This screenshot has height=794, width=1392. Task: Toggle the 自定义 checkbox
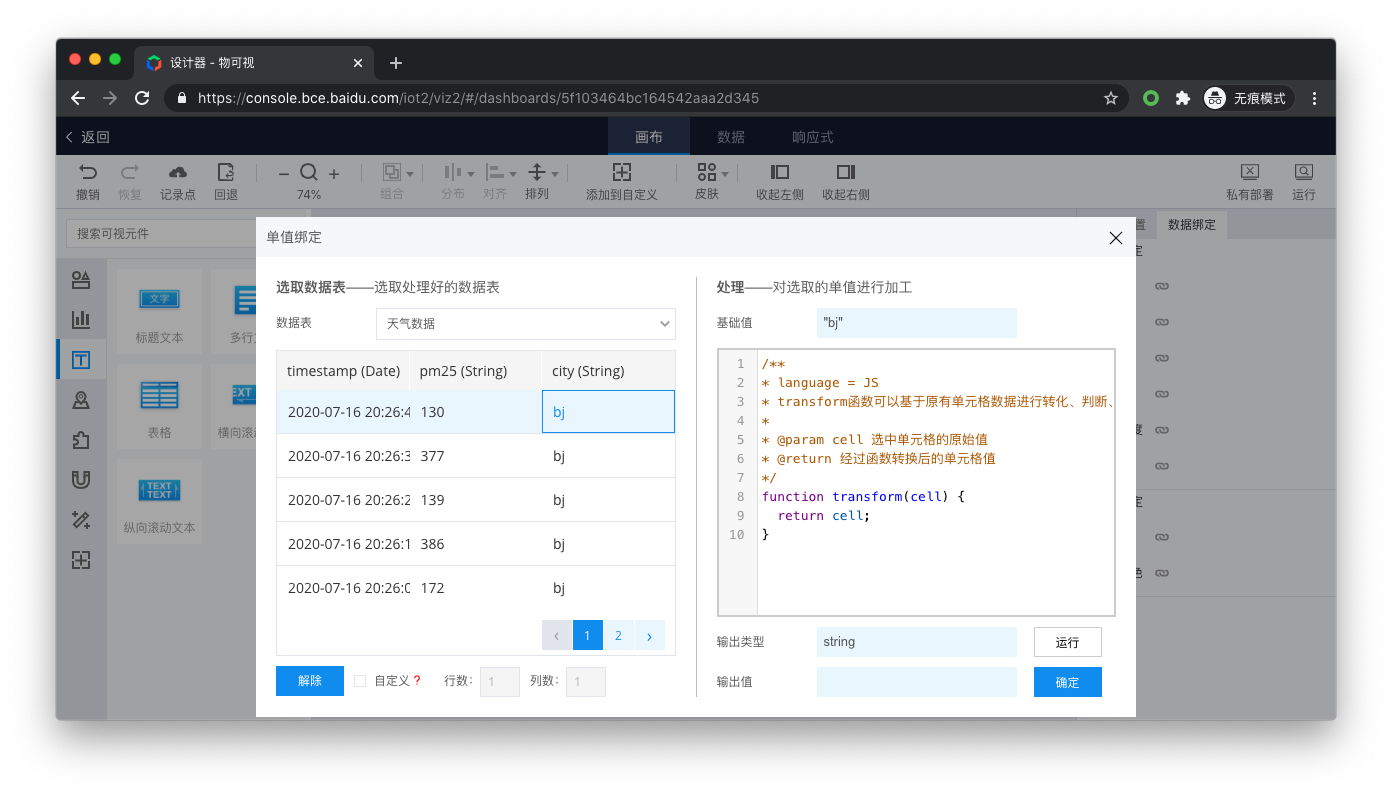coord(360,681)
